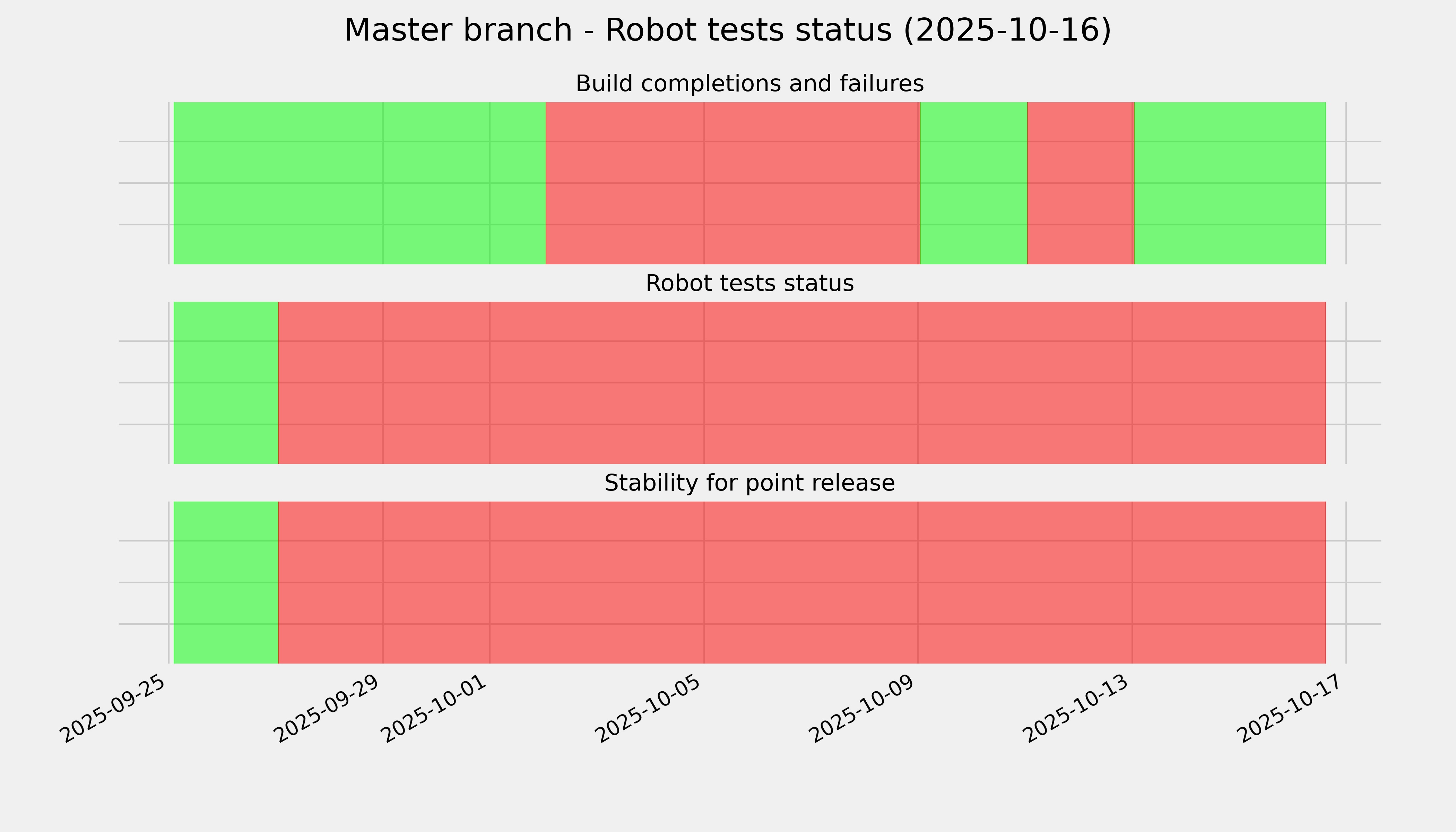Click the main title 'Master branch - Robot tests status'
The image size is (1456, 832).
727,30
